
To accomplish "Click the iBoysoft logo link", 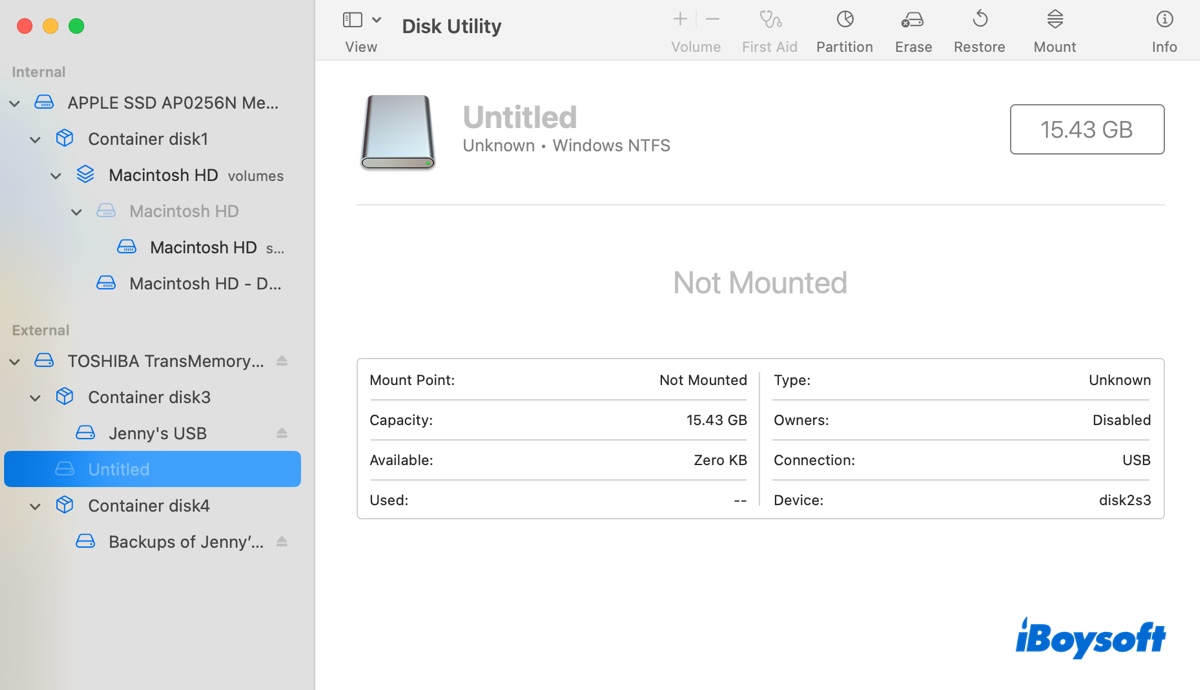I will (x=1090, y=638).
